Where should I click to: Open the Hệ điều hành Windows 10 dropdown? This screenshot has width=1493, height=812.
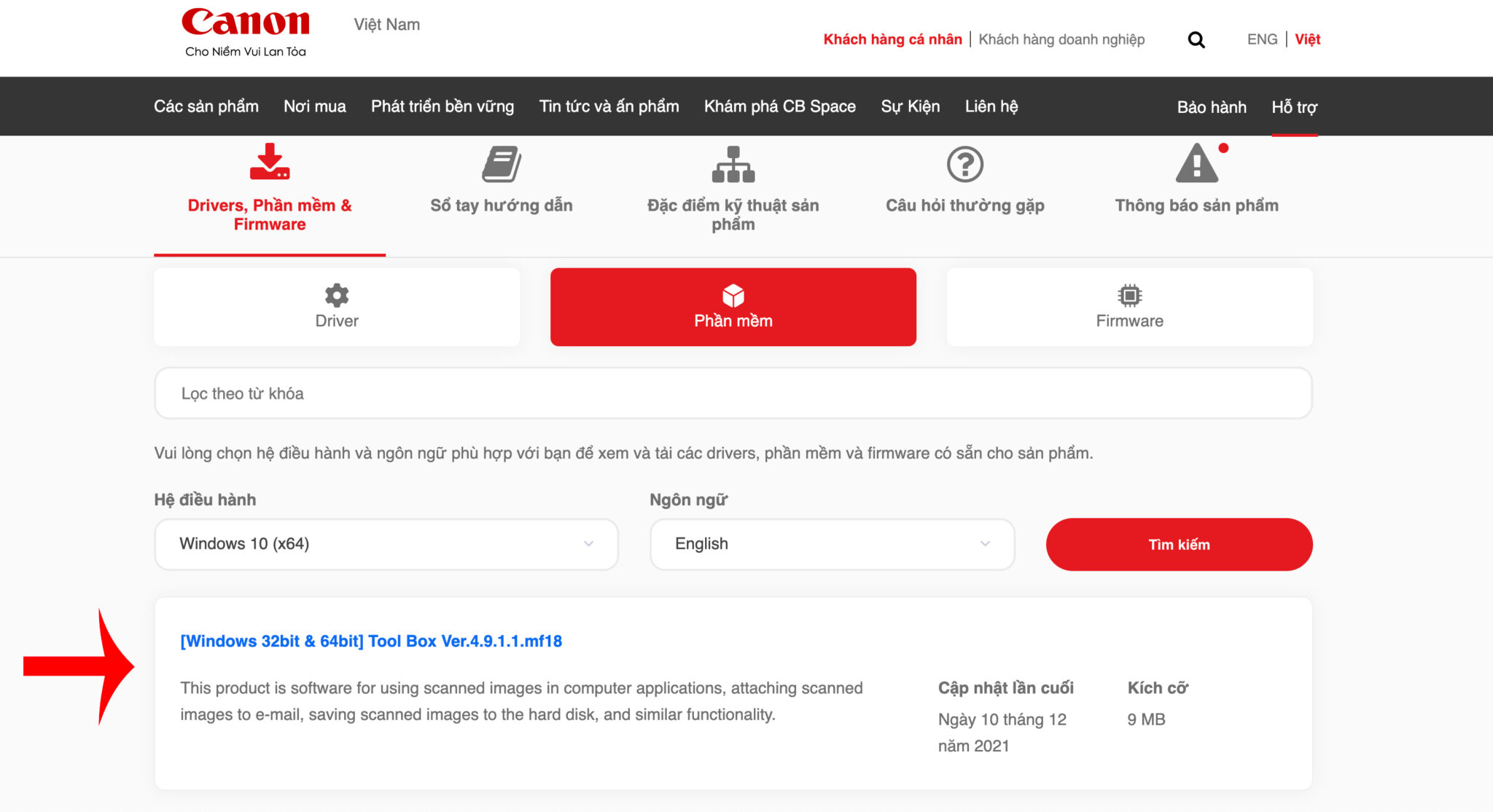386,544
